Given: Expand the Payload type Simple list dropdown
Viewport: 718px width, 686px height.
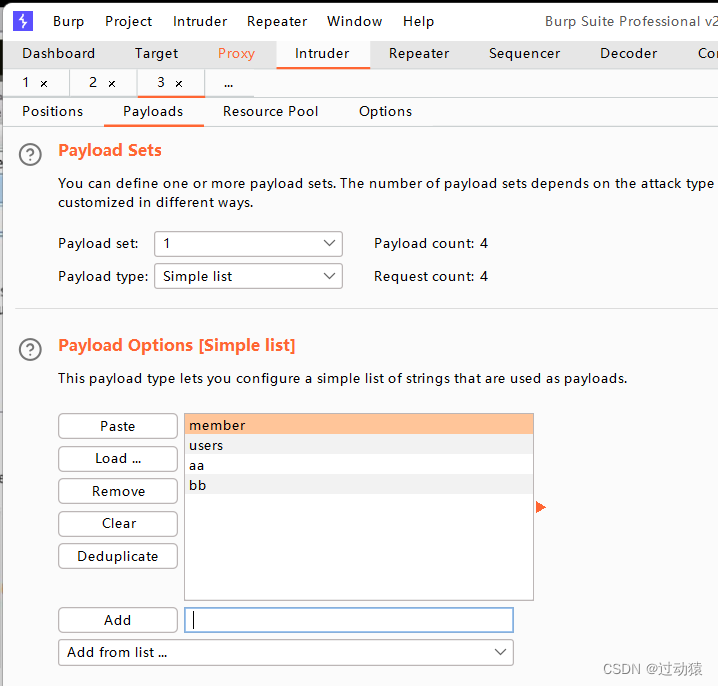Looking at the screenshot, I should pyautogui.click(x=248, y=276).
